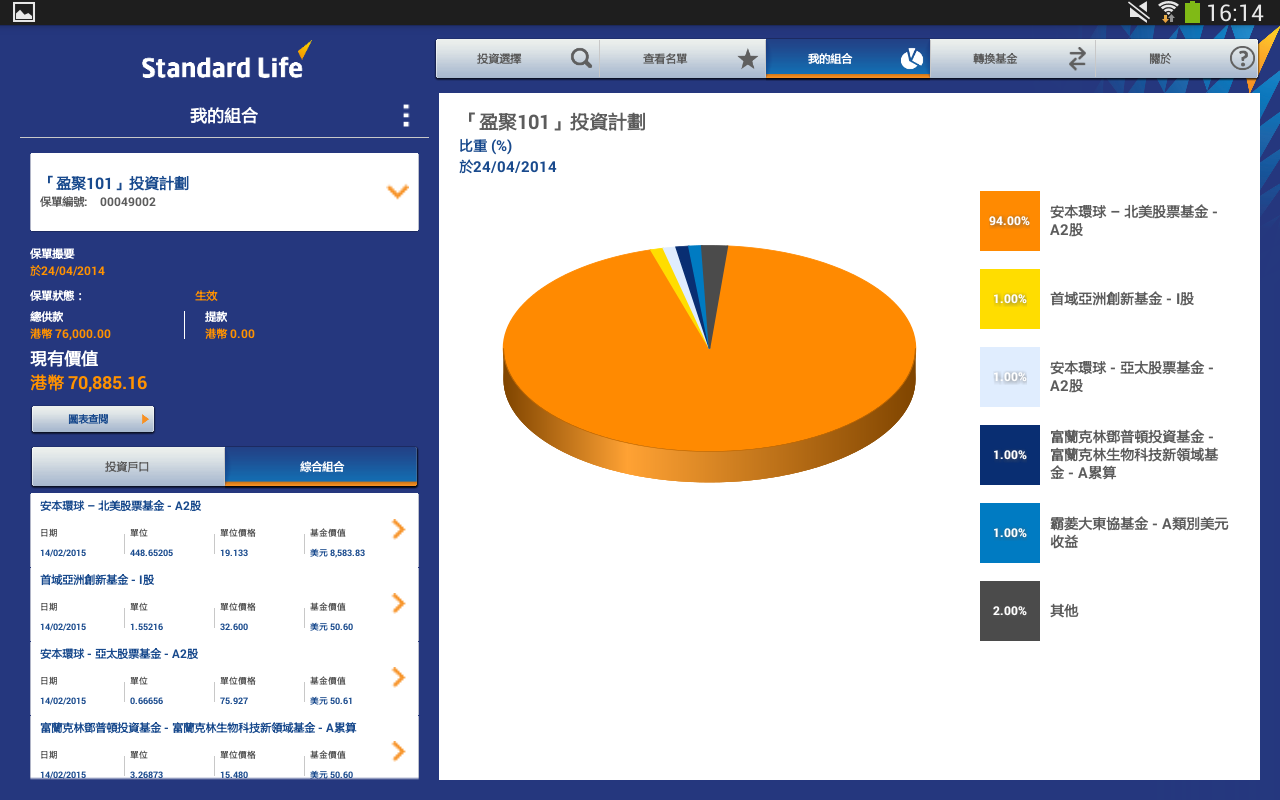Switch to the 轉換基金 tab
Viewport: 1280px width, 800px height.
click(1013, 59)
